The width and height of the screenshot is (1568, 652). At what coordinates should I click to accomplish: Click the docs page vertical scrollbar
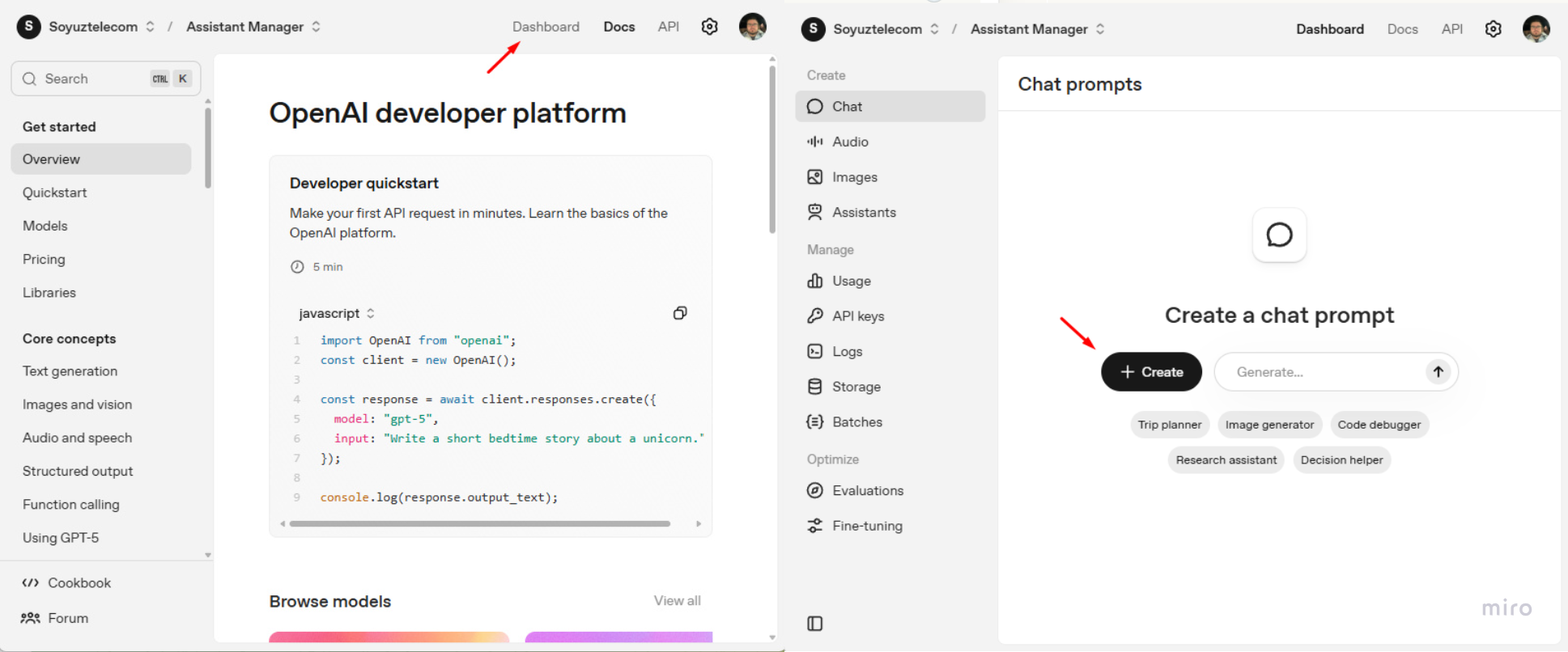(772, 150)
